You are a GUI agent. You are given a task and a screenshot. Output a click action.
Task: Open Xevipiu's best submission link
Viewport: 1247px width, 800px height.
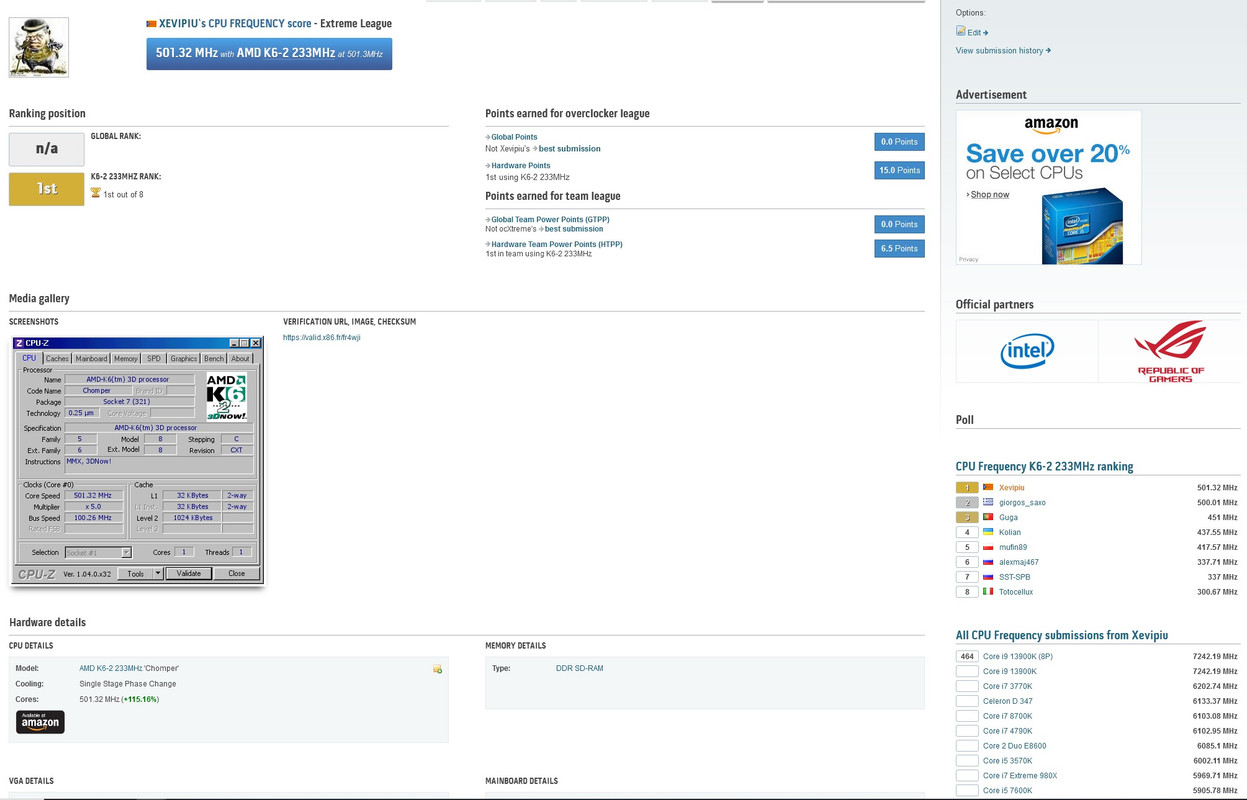[570, 148]
